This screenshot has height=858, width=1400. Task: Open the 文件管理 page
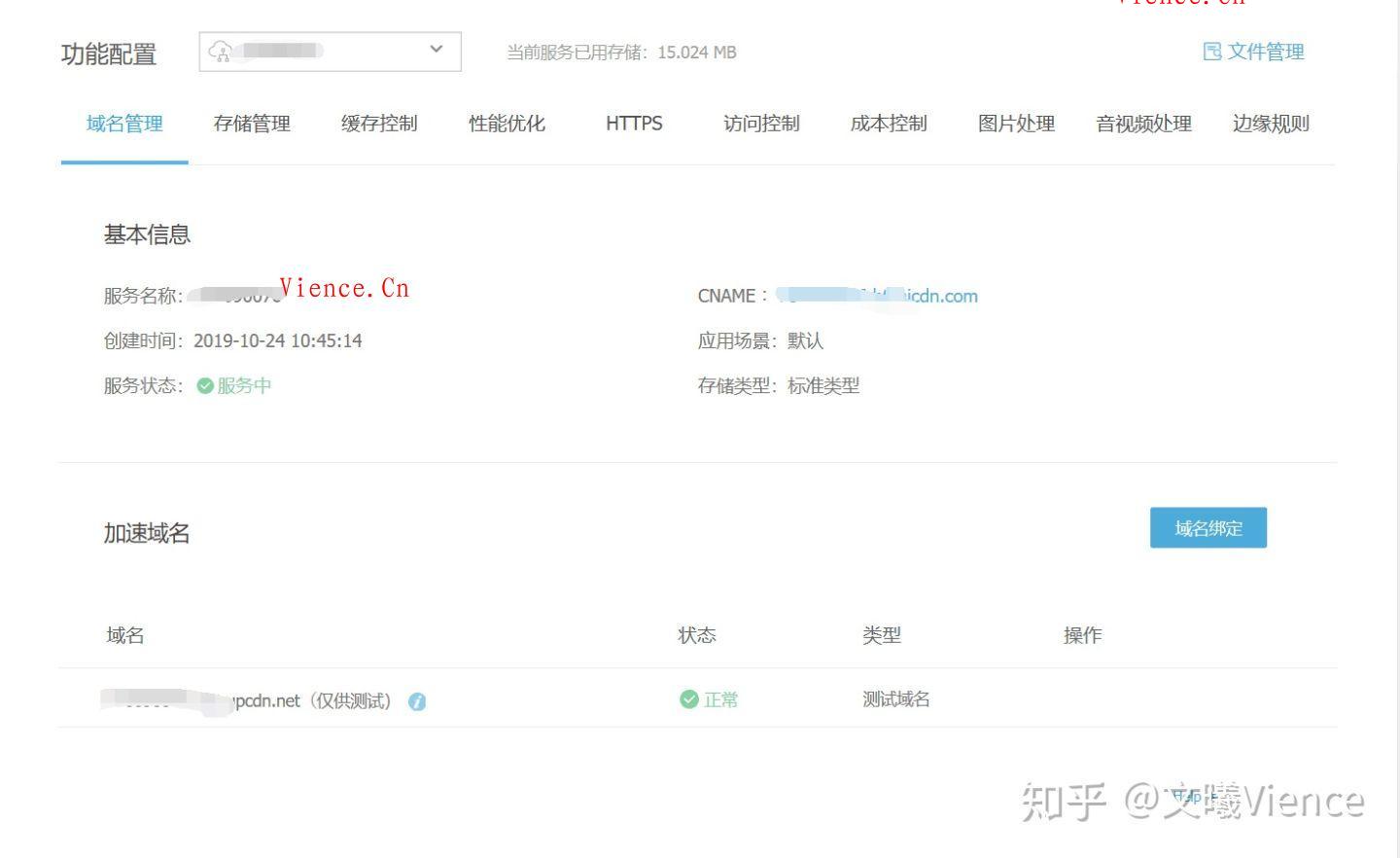(x=1266, y=52)
